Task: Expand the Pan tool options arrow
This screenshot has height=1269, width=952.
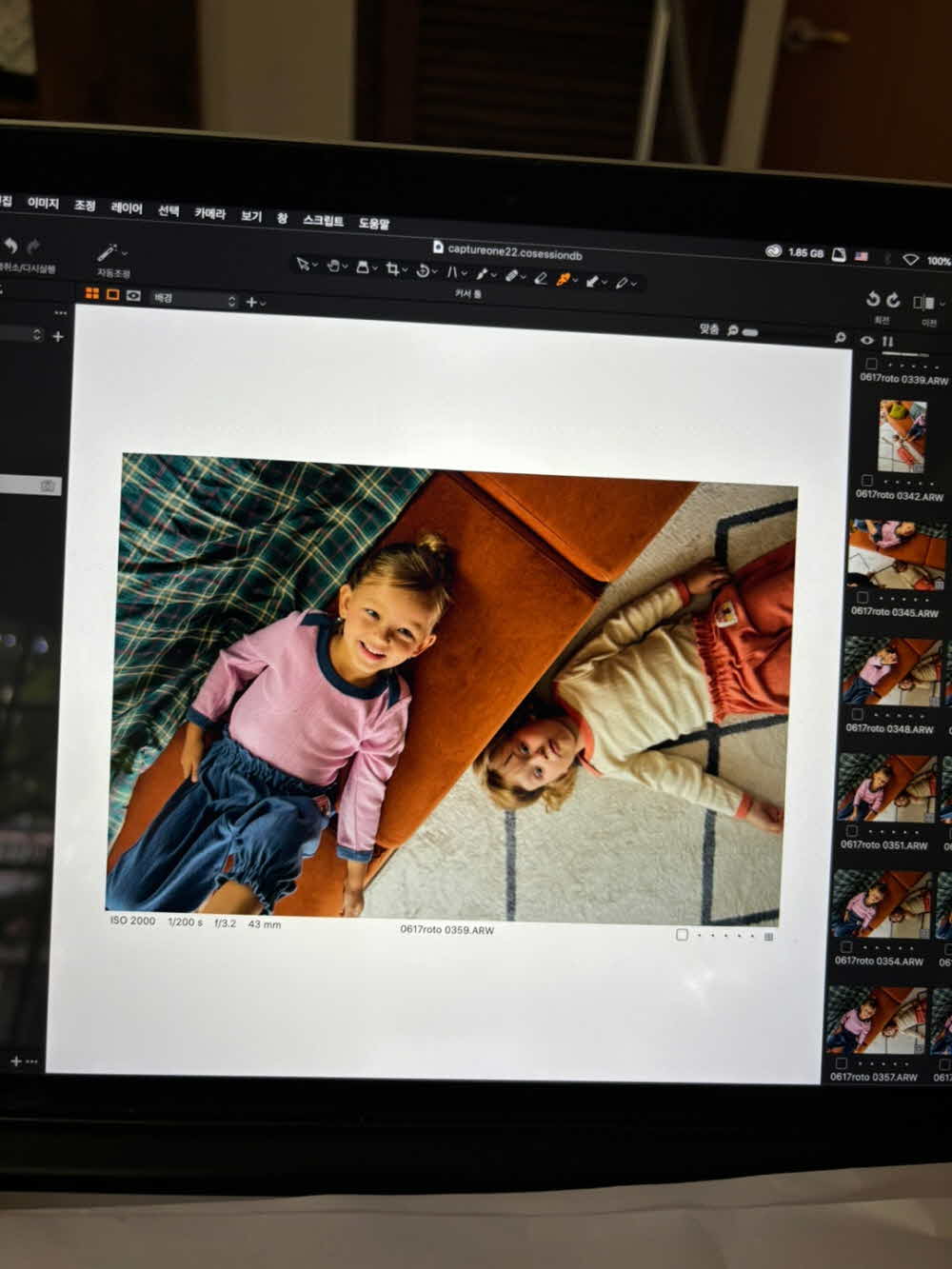Action: coord(345,268)
